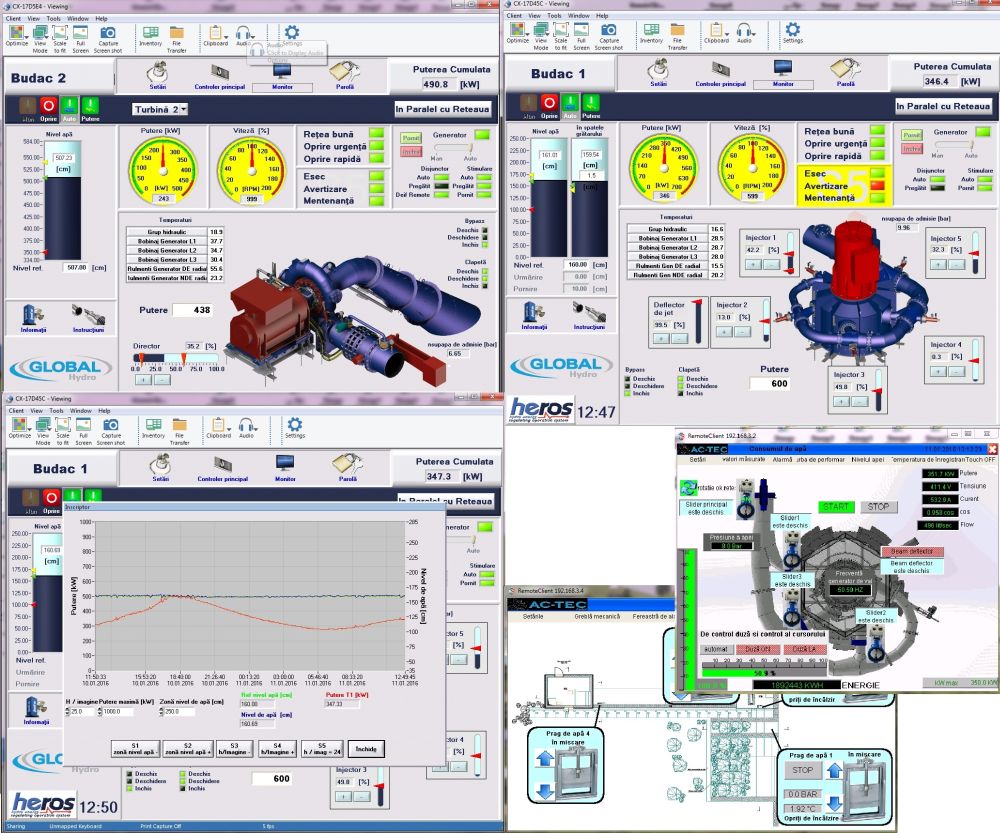
Task: Close Inscriptor chart with Închide button
Action: [x=366, y=749]
